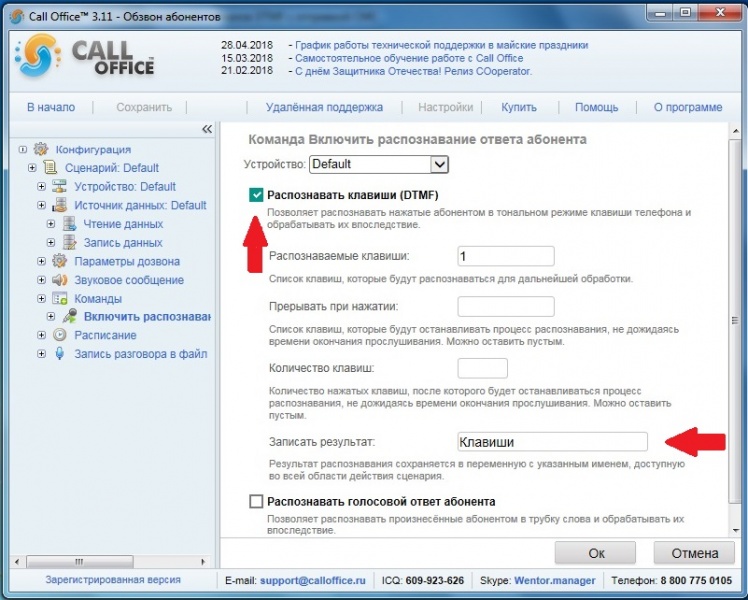Expand the Устройство: Default tree node
This screenshot has width=748, height=600.
[x=42, y=186]
